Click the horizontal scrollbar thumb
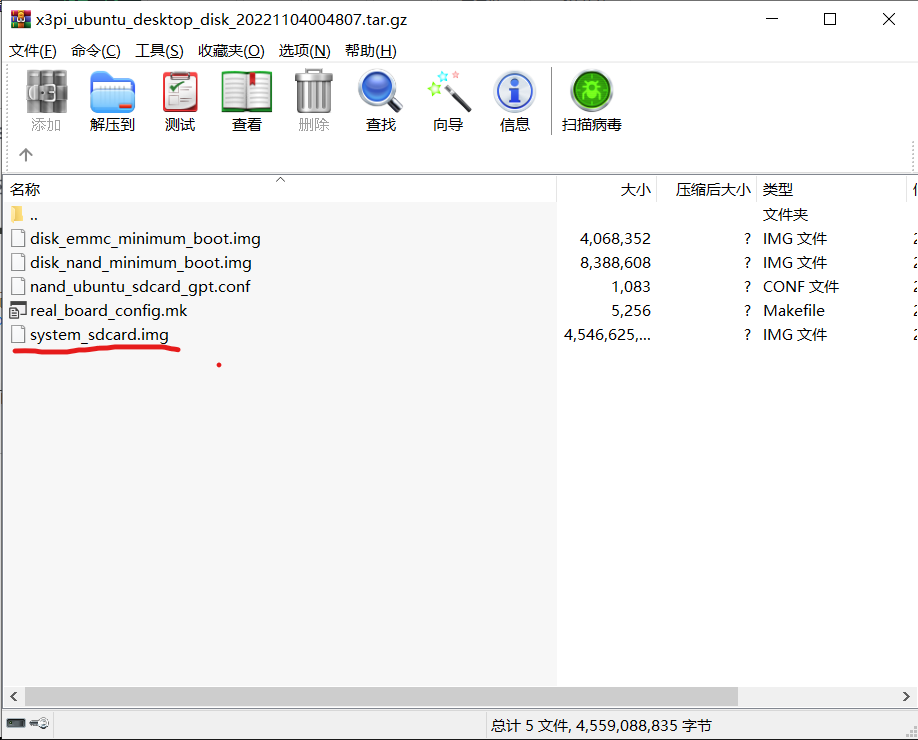 tap(381, 696)
